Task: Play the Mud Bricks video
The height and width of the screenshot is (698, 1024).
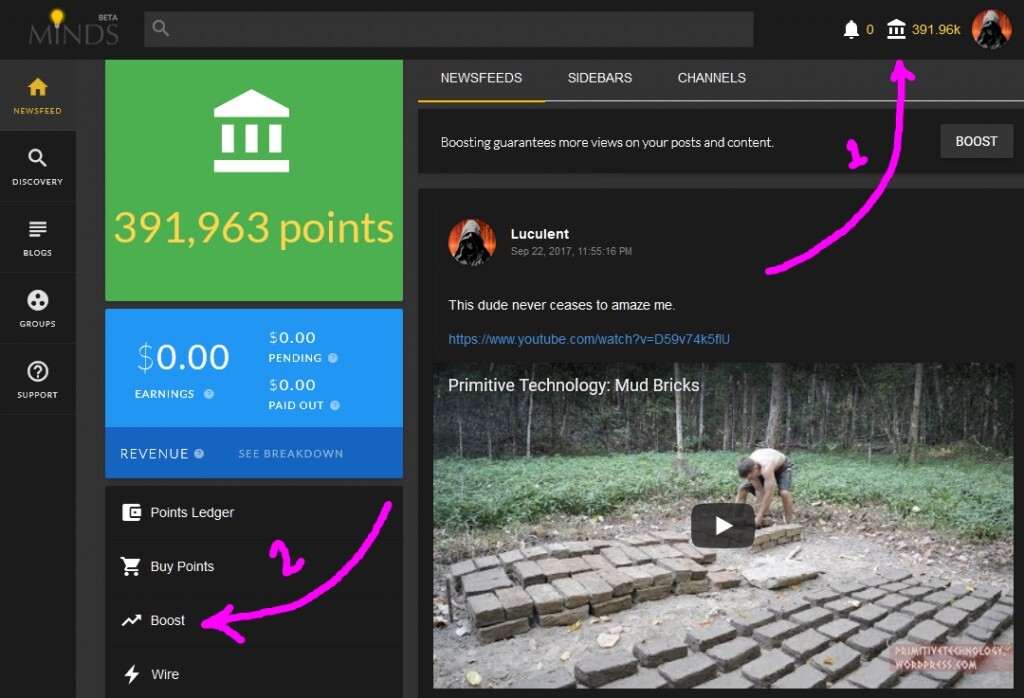Action: click(x=722, y=525)
